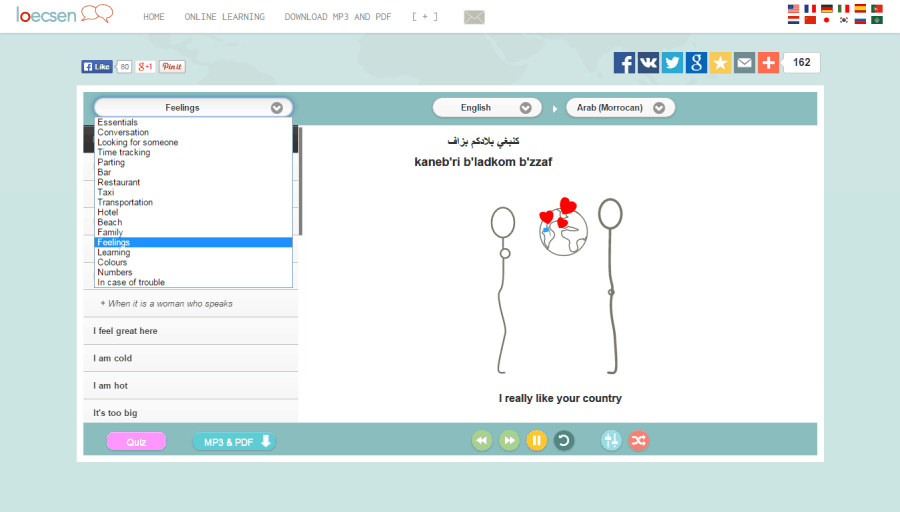Pick Numbers in the theme list
The image size is (900, 512).
pyautogui.click(x=193, y=272)
